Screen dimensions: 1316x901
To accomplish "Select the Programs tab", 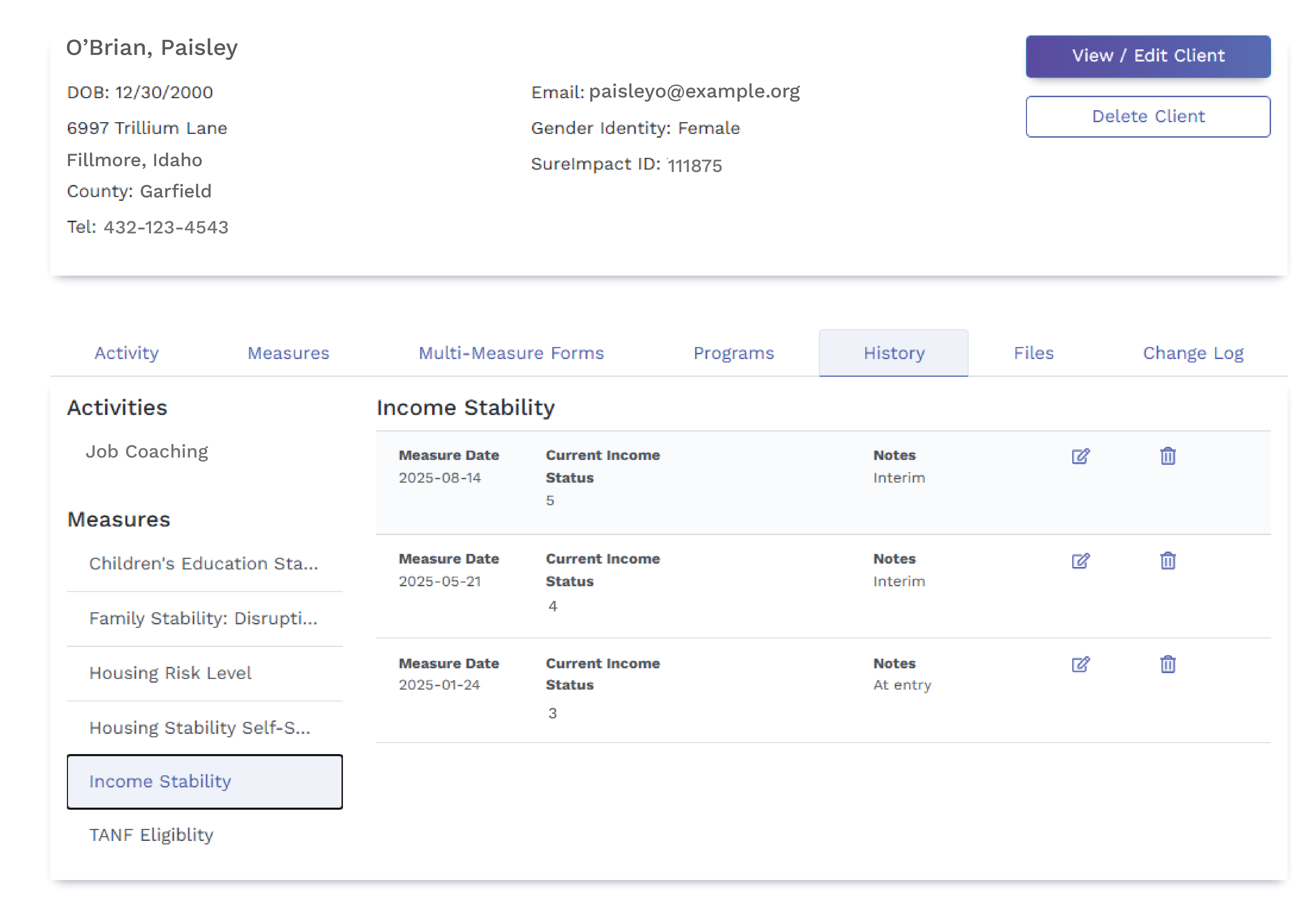I will coord(733,353).
